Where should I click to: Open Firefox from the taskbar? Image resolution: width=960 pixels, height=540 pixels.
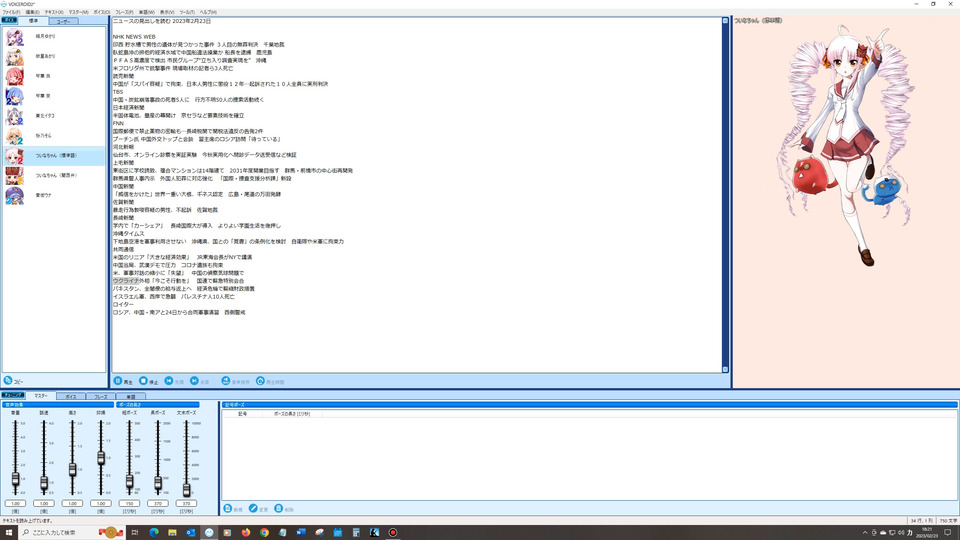click(246, 532)
